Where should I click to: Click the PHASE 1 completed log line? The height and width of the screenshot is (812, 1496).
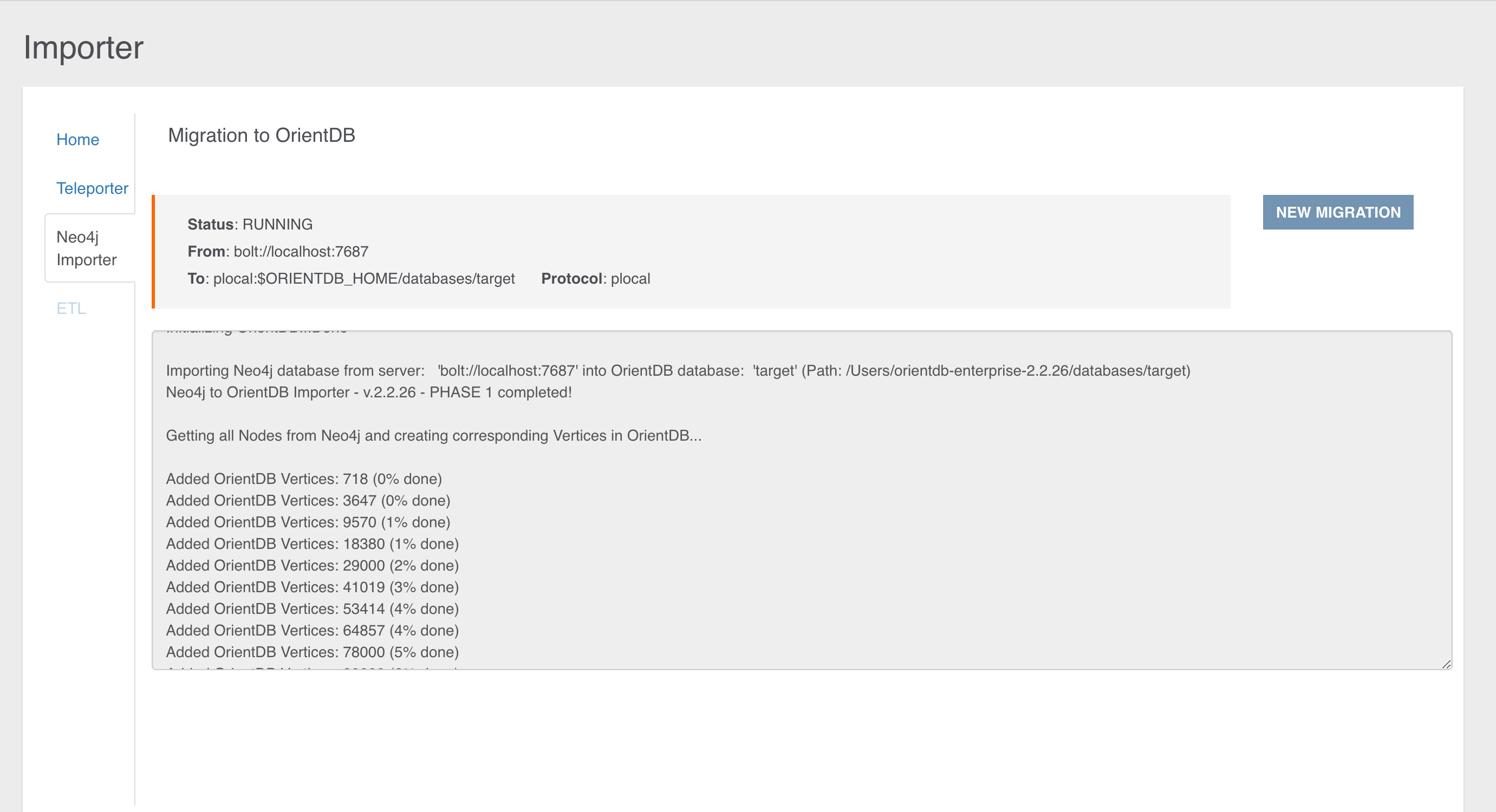pyautogui.click(x=369, y=393)
